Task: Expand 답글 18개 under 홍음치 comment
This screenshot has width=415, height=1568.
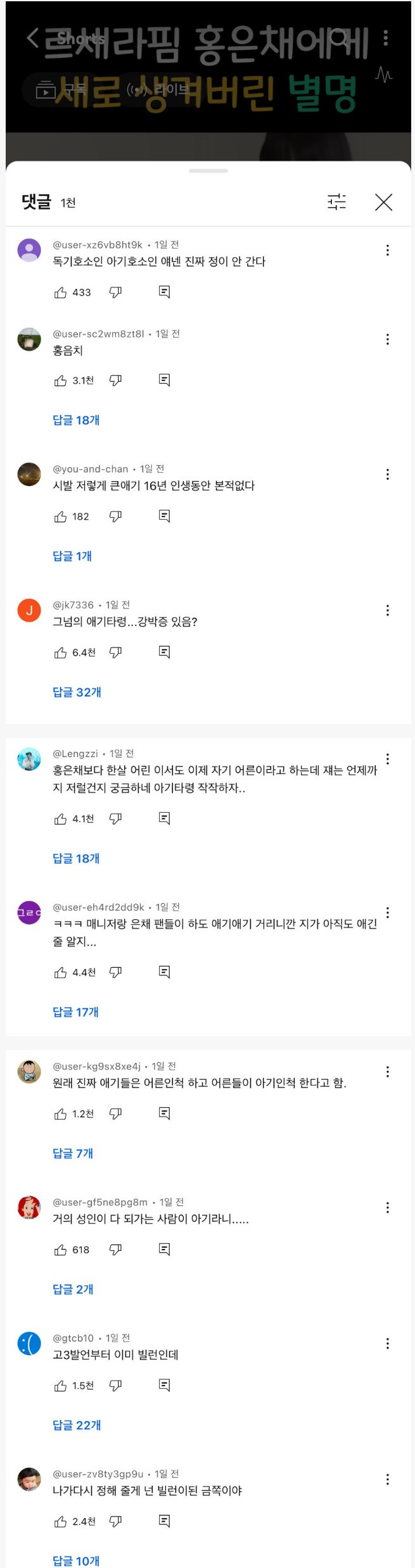Action: click(x=76, y=420)
